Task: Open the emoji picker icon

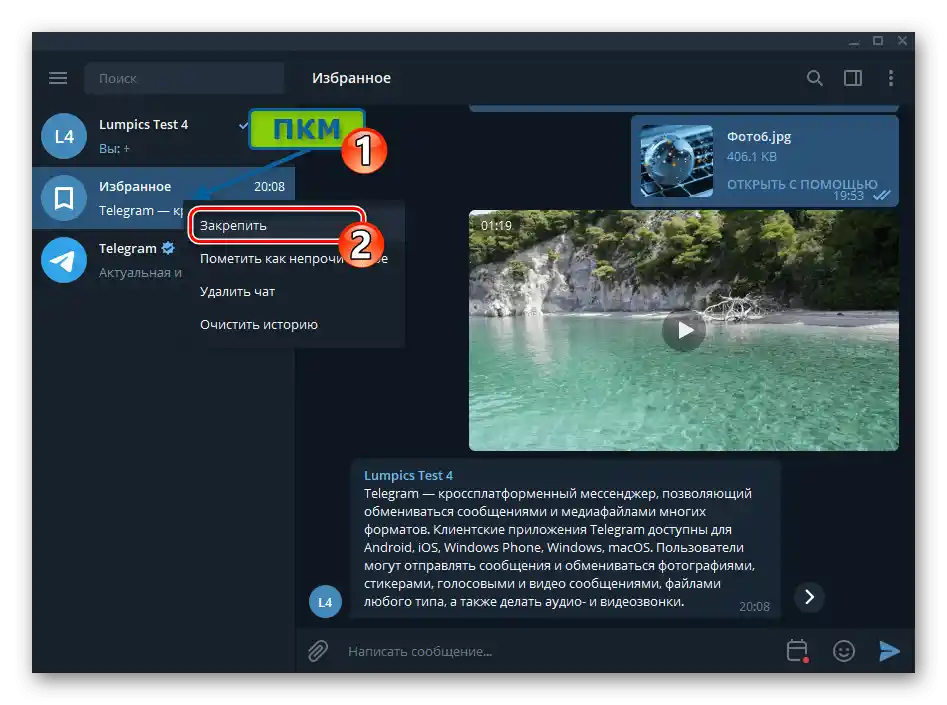Action: [843, 651]
